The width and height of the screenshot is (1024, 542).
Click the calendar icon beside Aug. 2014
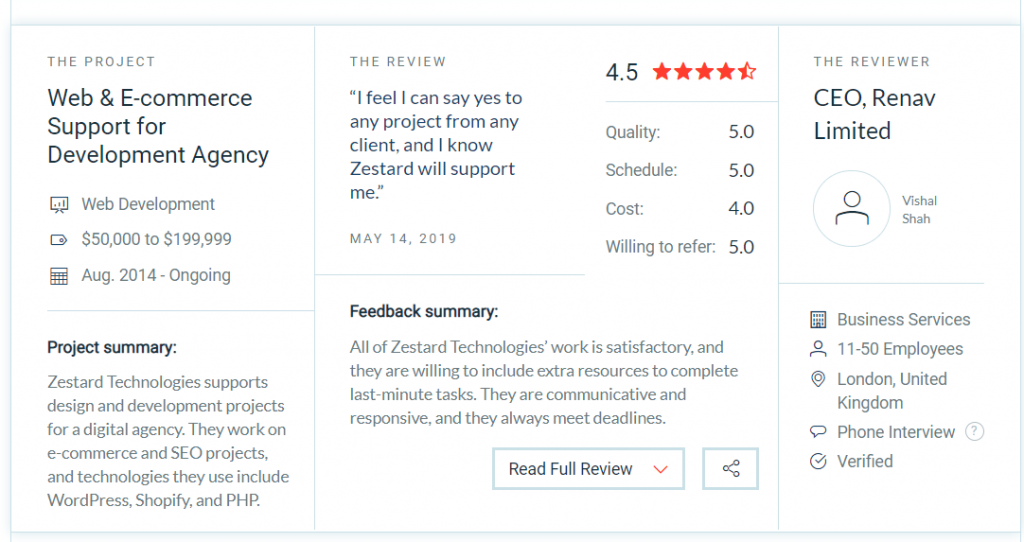tap(59, 276)
